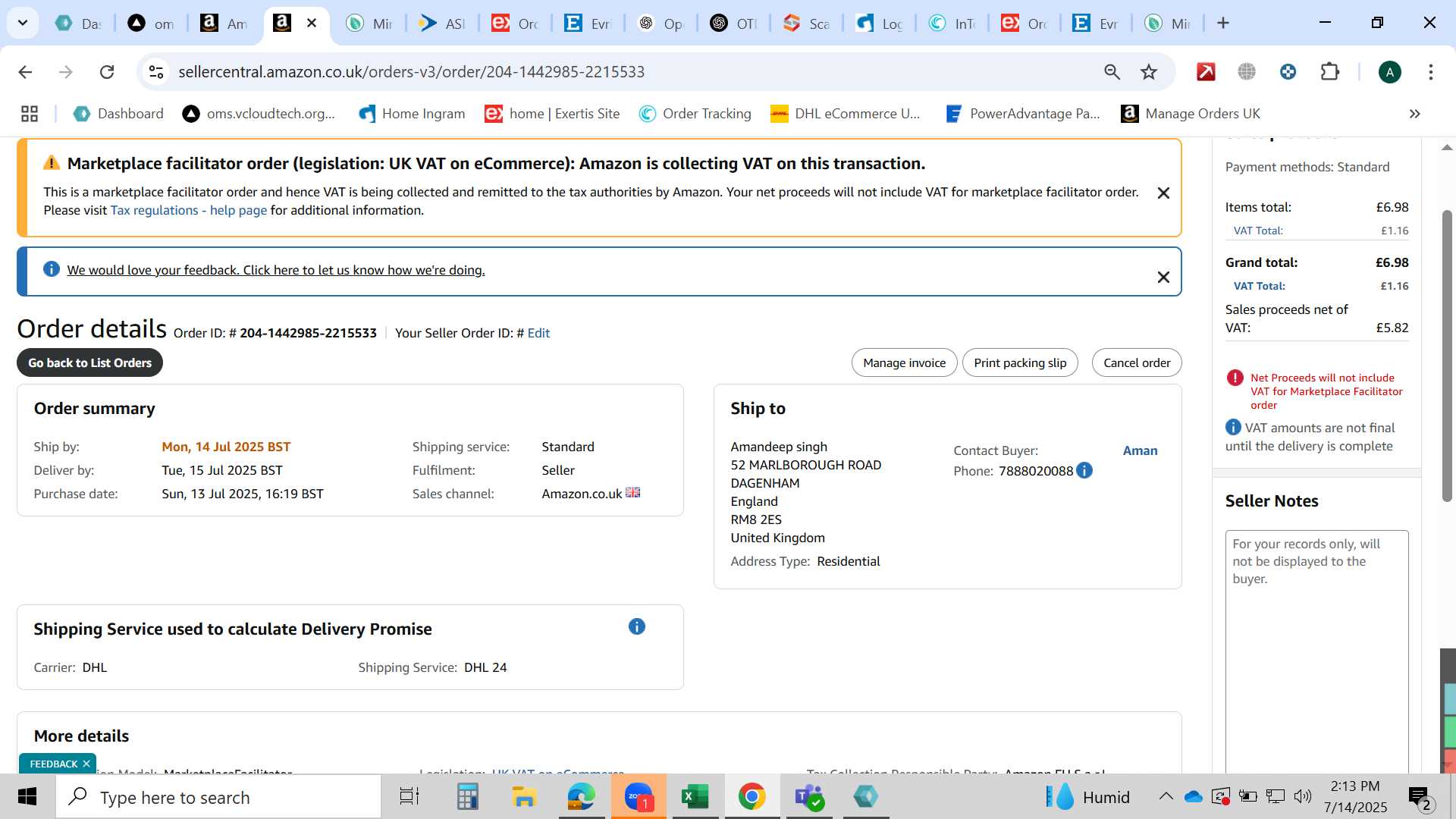Open the oms.vcloudtech.org bookmark
This screenshot has width=1456, height=819.
tap(259, 114)
